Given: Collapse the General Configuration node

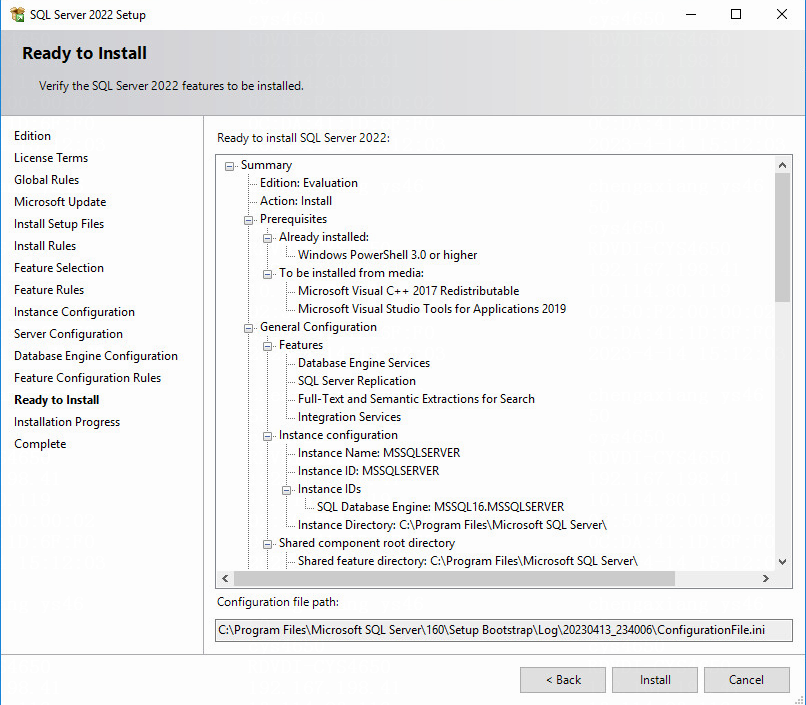Looking at the screenshot, I should [248, 328].
